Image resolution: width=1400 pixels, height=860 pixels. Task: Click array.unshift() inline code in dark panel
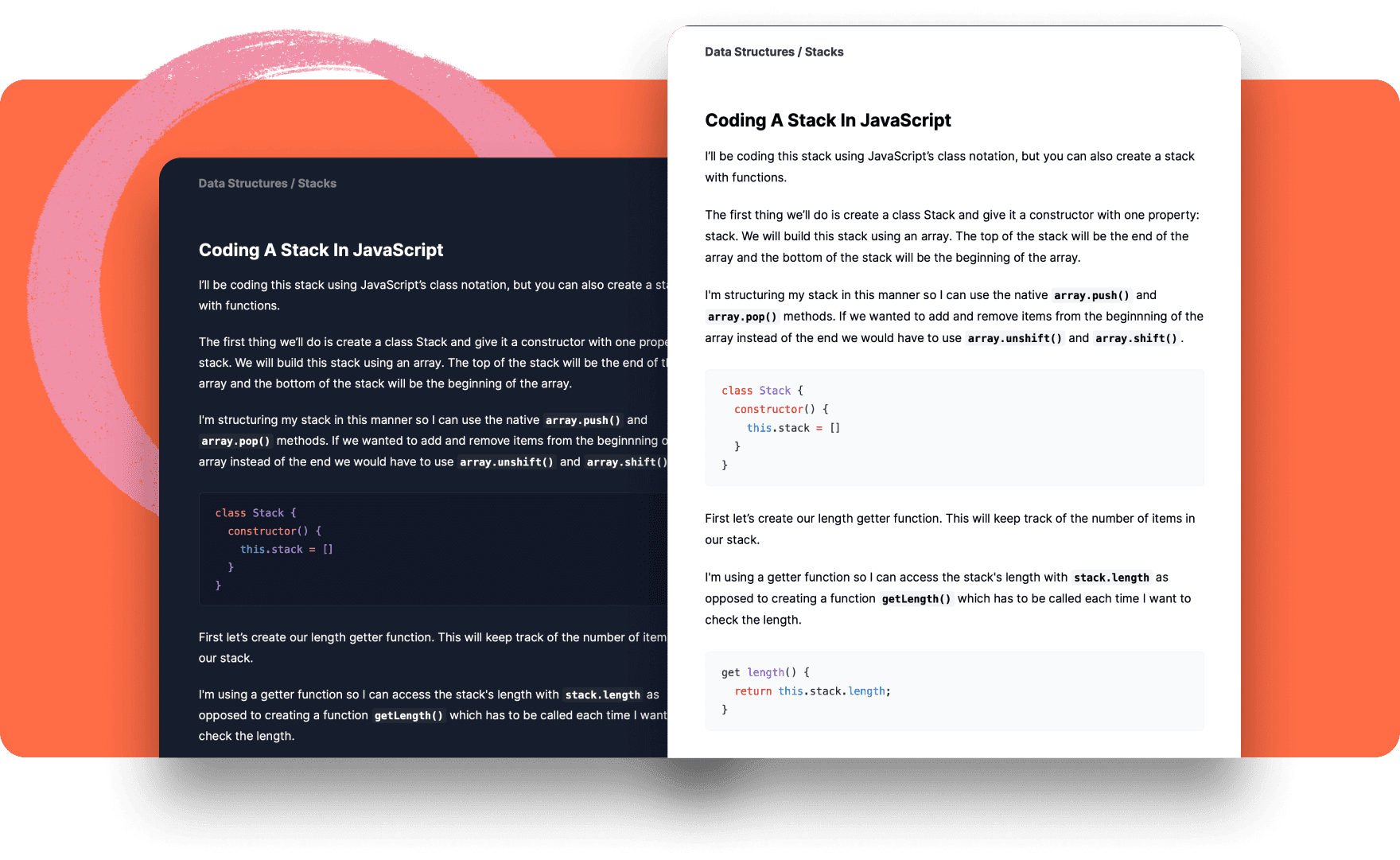[506, 462]
